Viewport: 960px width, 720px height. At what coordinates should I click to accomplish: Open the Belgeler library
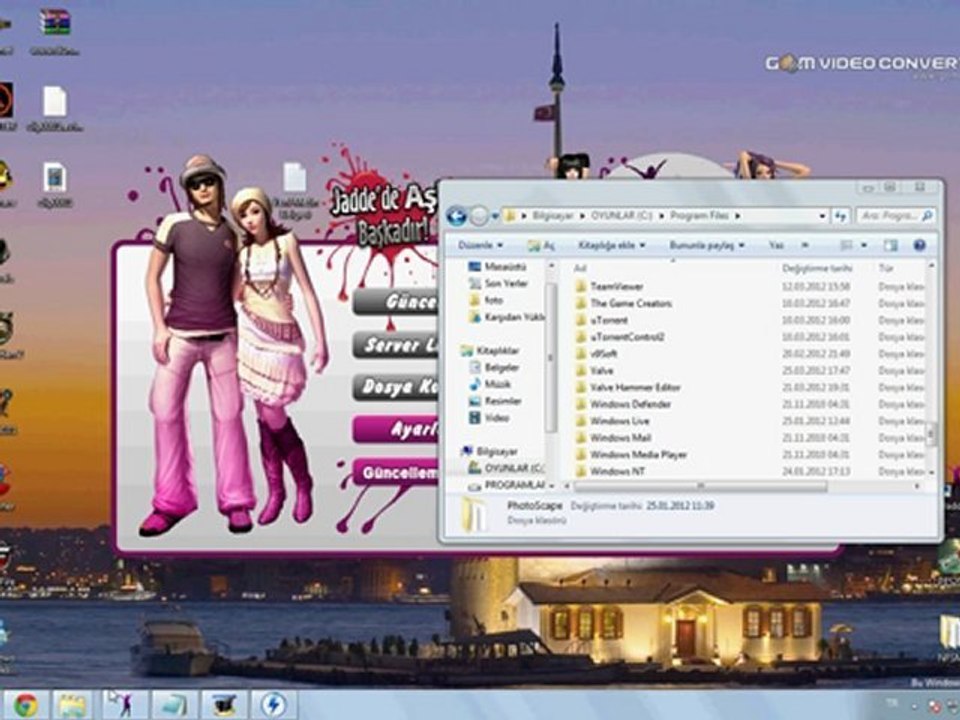pos(494,367)
